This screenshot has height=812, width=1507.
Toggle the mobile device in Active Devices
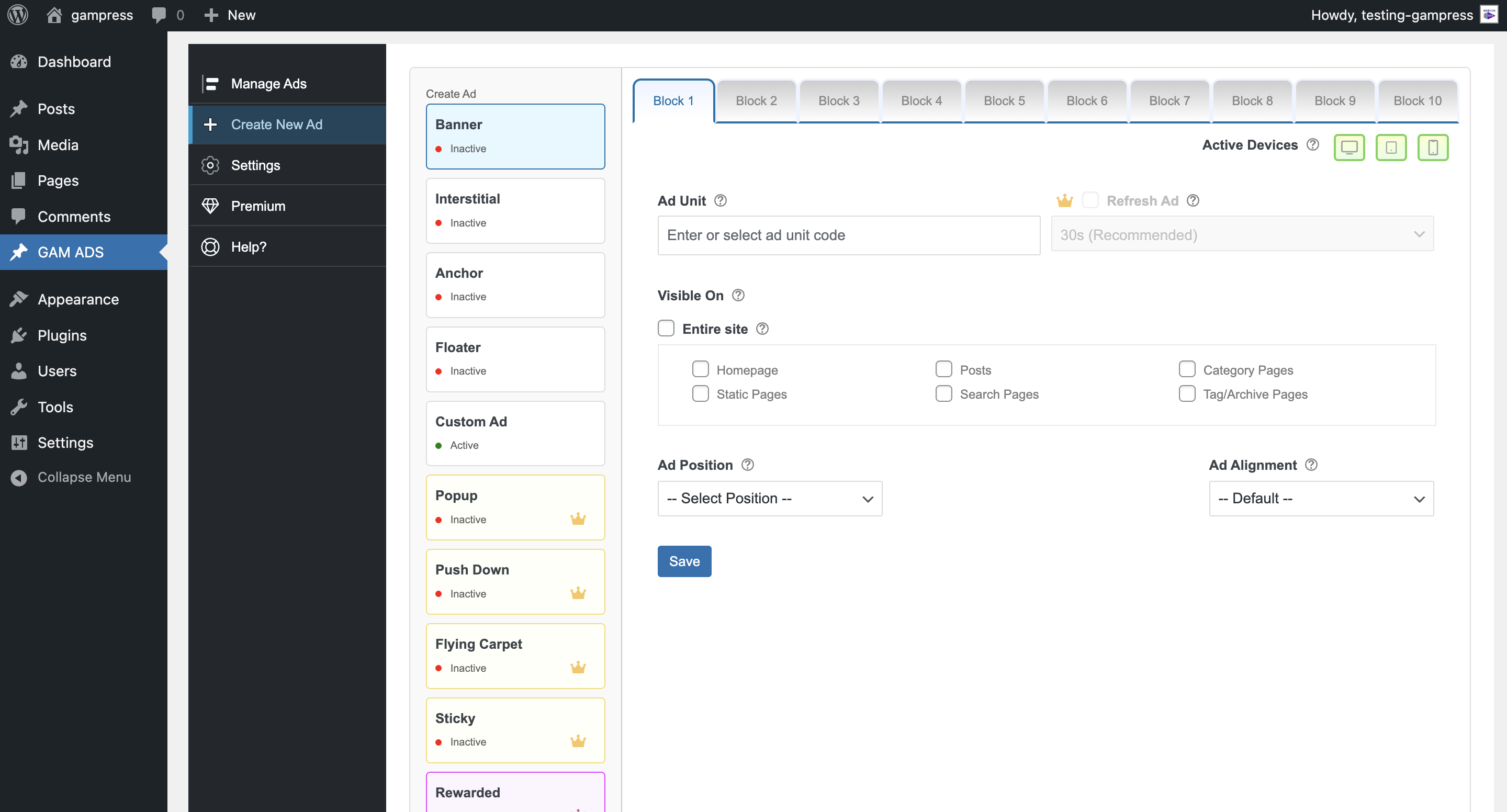pos(1433,148)
